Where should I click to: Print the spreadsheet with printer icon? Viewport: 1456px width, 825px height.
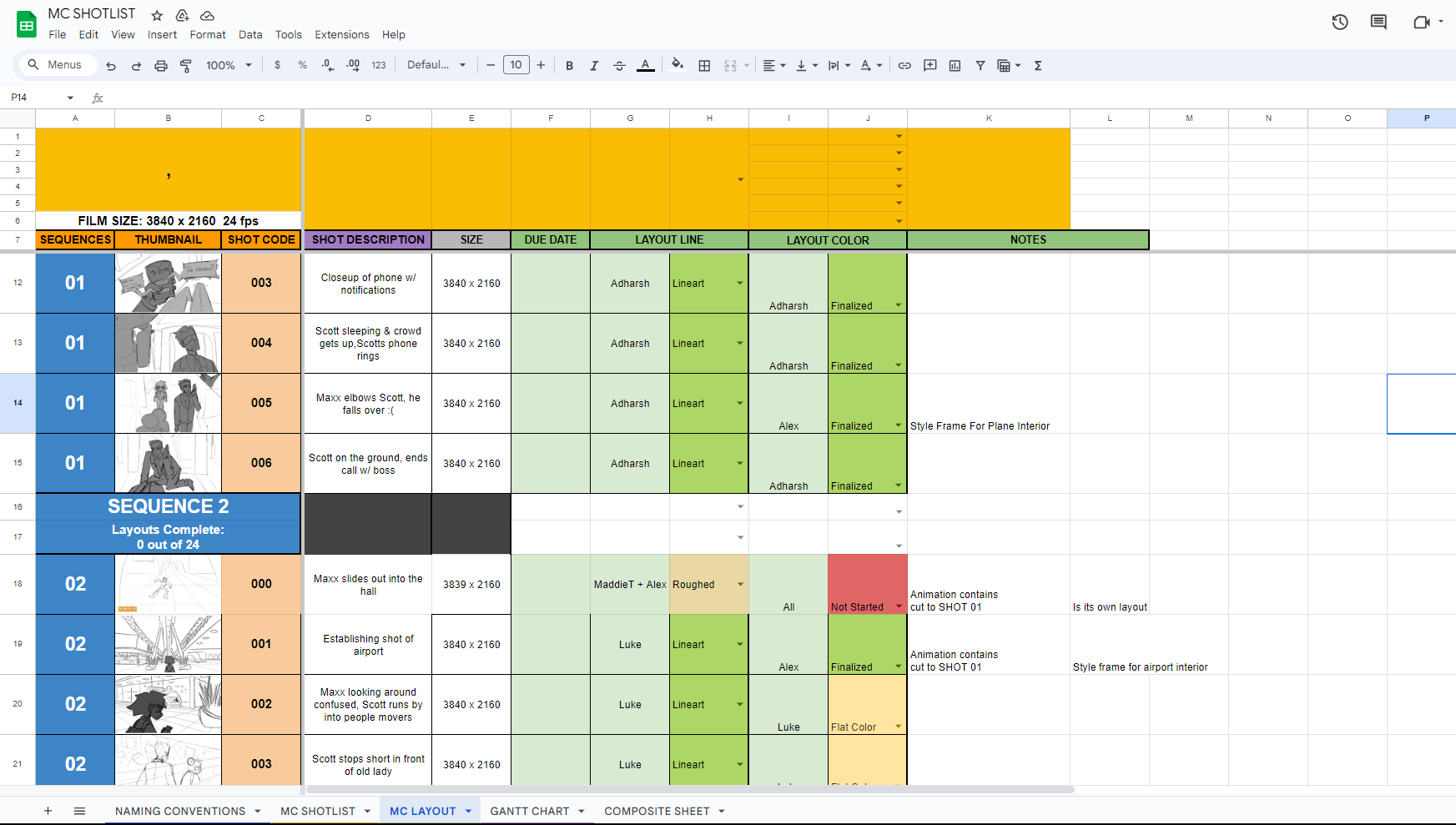point(161,65)
